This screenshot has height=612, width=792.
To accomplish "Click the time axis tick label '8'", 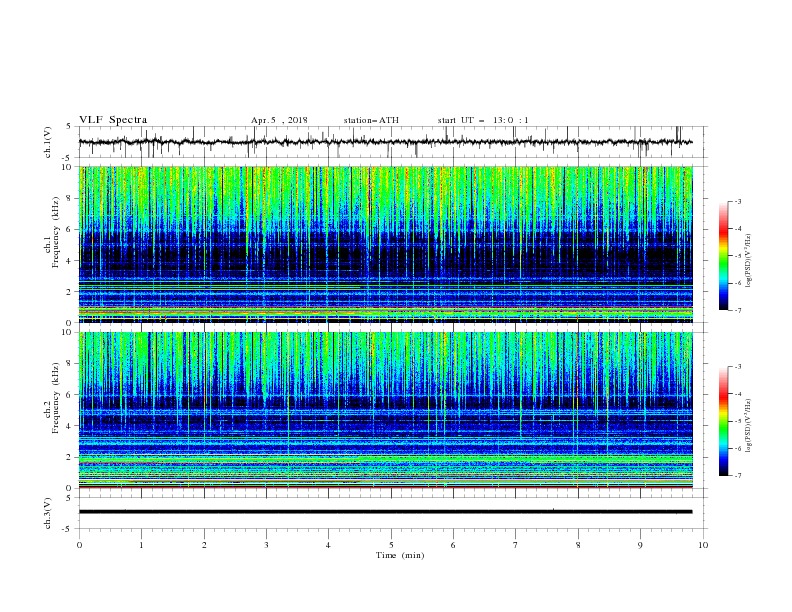I will (x=578, y=545).
